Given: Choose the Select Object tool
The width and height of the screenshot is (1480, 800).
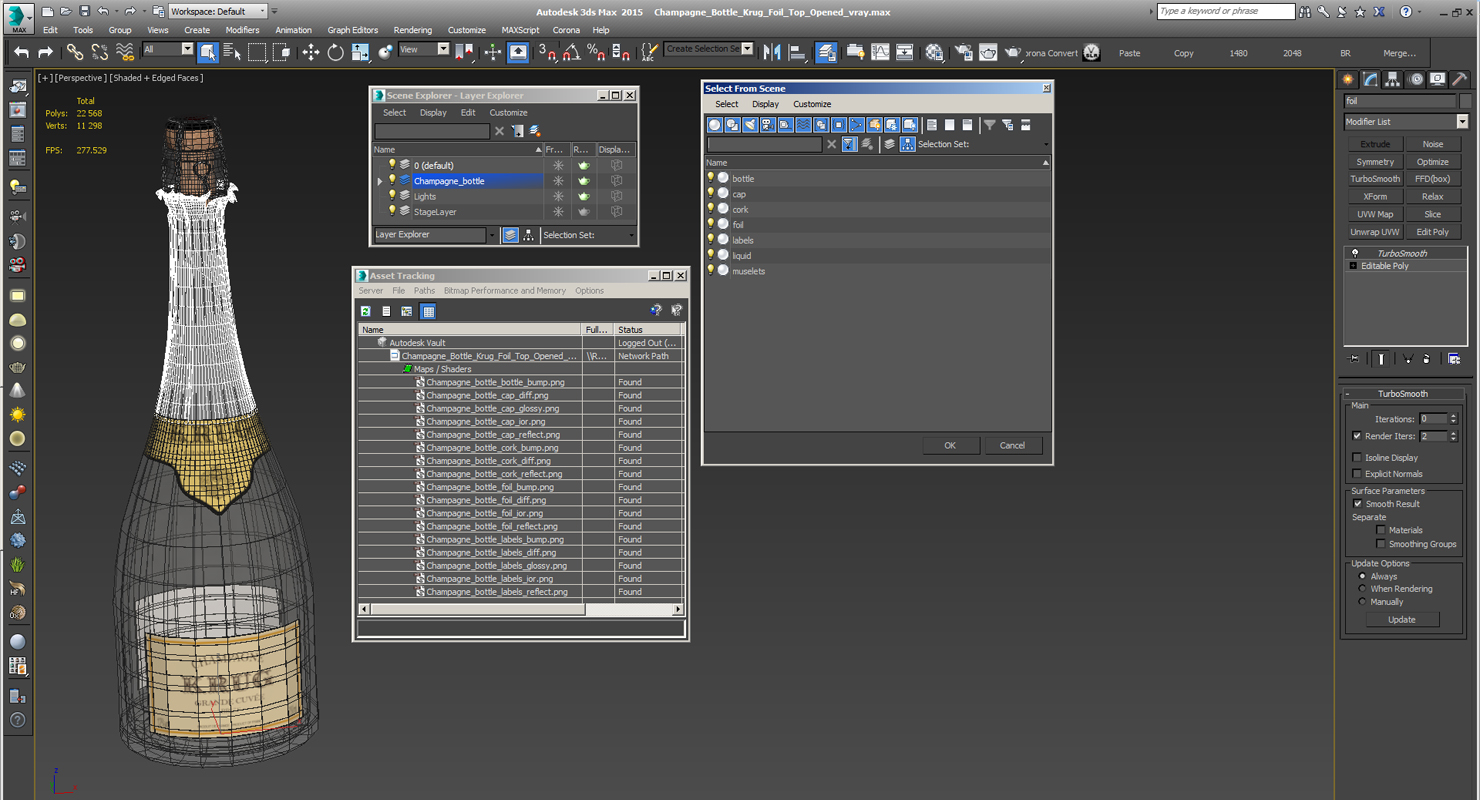Looking at the screenshot, I should tap(208, 52).
